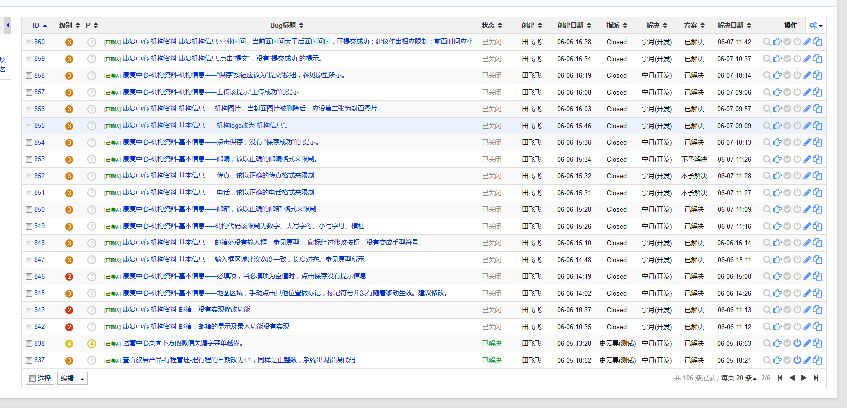Click the close power icon for bug 855
Viewport: 847px width, 408px height.
pyautogui.click(x=797, y=126)
